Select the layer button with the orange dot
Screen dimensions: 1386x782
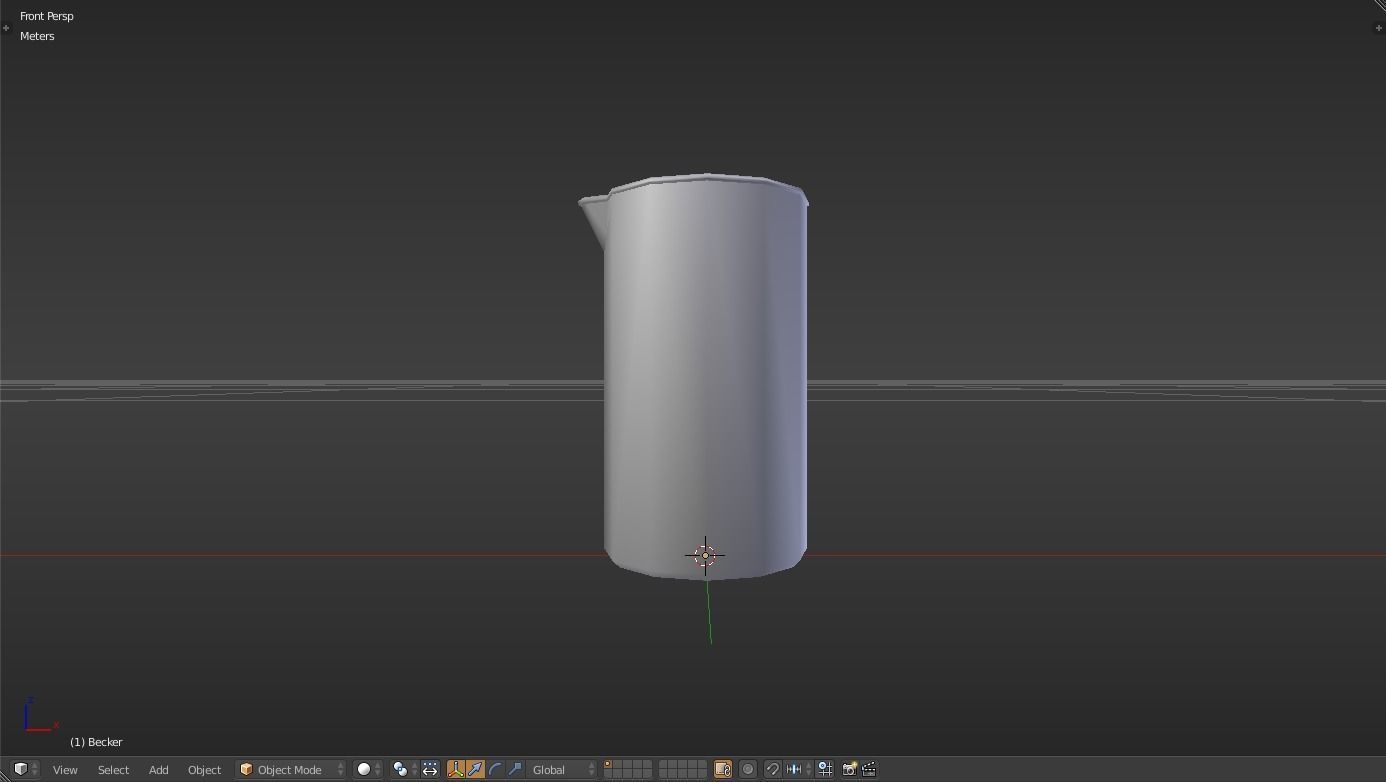(x=609, y=765)
